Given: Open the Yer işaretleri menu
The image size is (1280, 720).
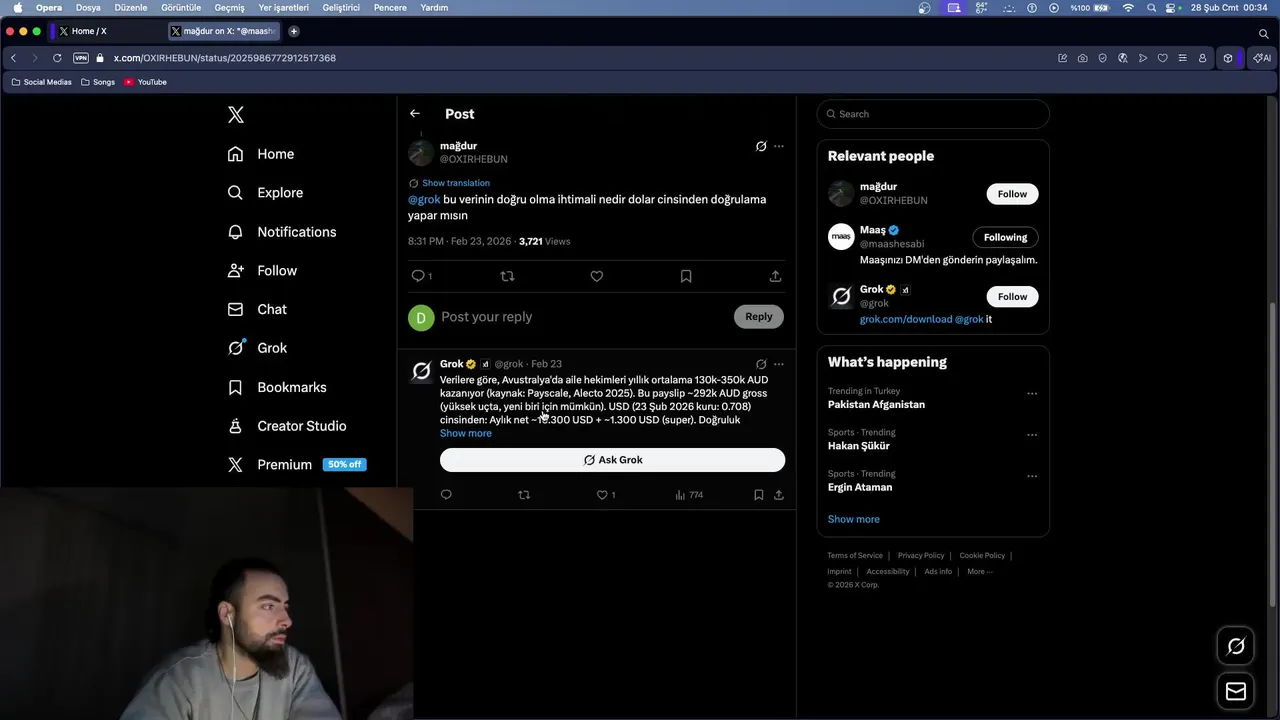Looking at the screenshot, I should (x=283, y=7).
